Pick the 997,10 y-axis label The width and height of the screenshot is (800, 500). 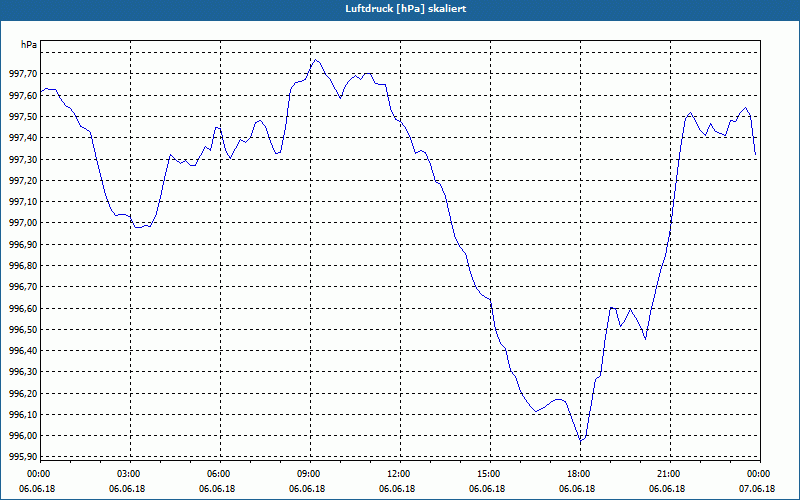click(x=23, y=202)
